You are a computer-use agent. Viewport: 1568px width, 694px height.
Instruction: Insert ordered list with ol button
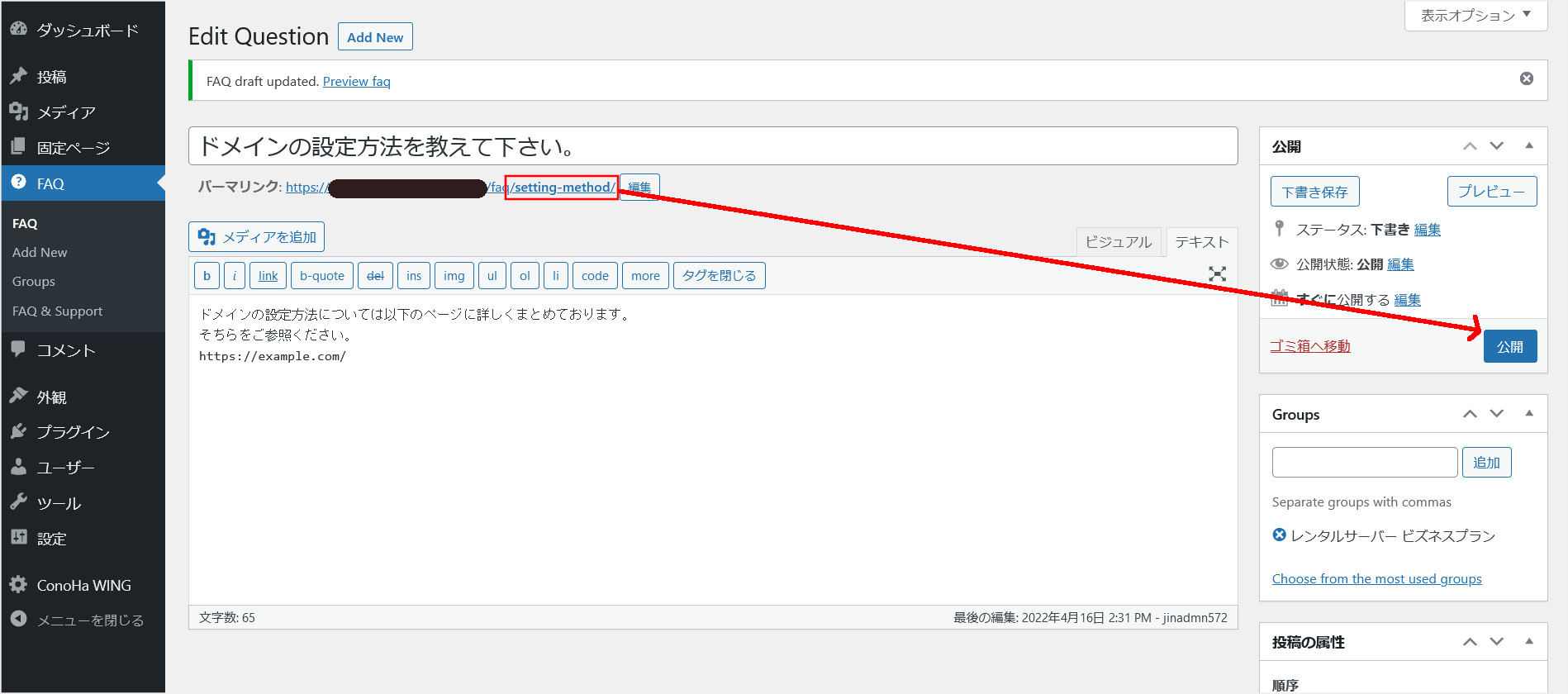[525, 276]
